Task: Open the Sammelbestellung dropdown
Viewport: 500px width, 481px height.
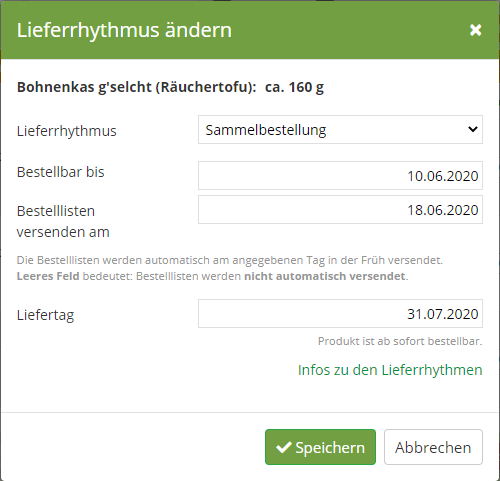Action: (340, 130)
